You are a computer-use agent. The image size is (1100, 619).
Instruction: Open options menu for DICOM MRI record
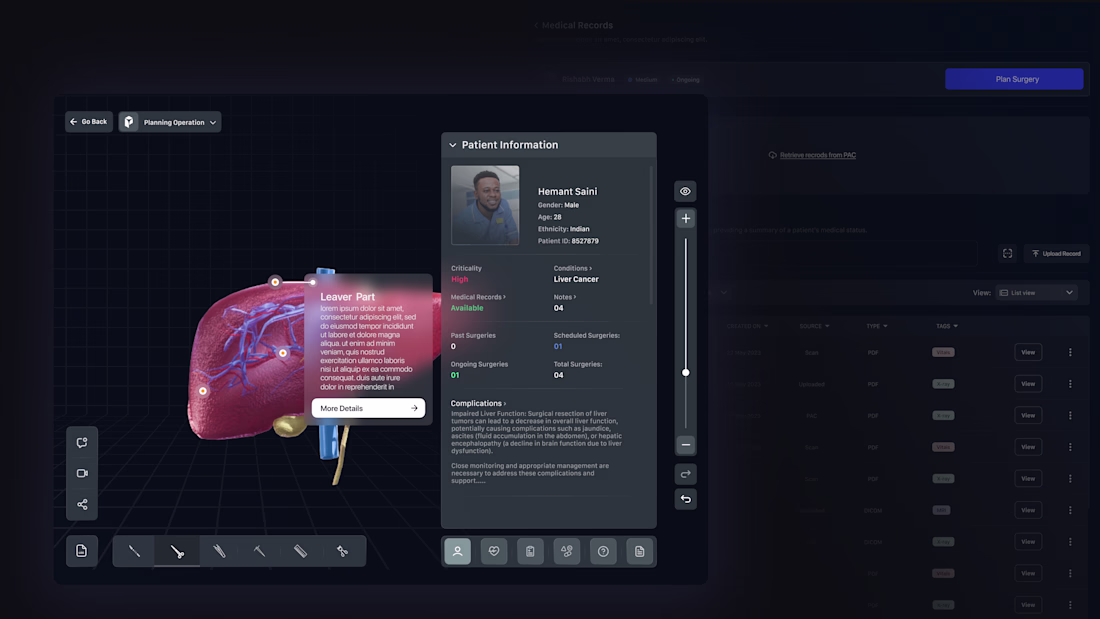pyautogui.click(x=1070, y=510)
